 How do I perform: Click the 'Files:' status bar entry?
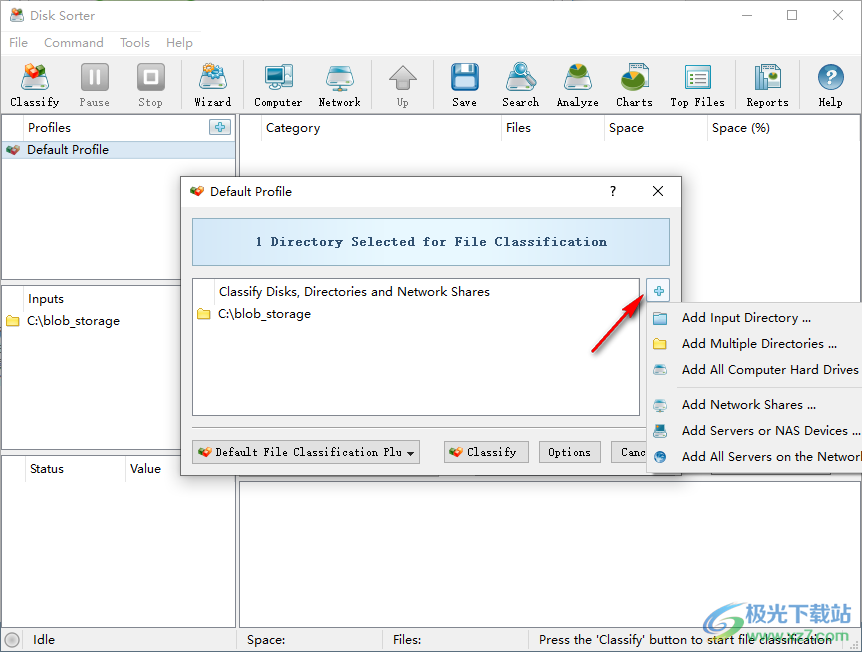point(407,640)
